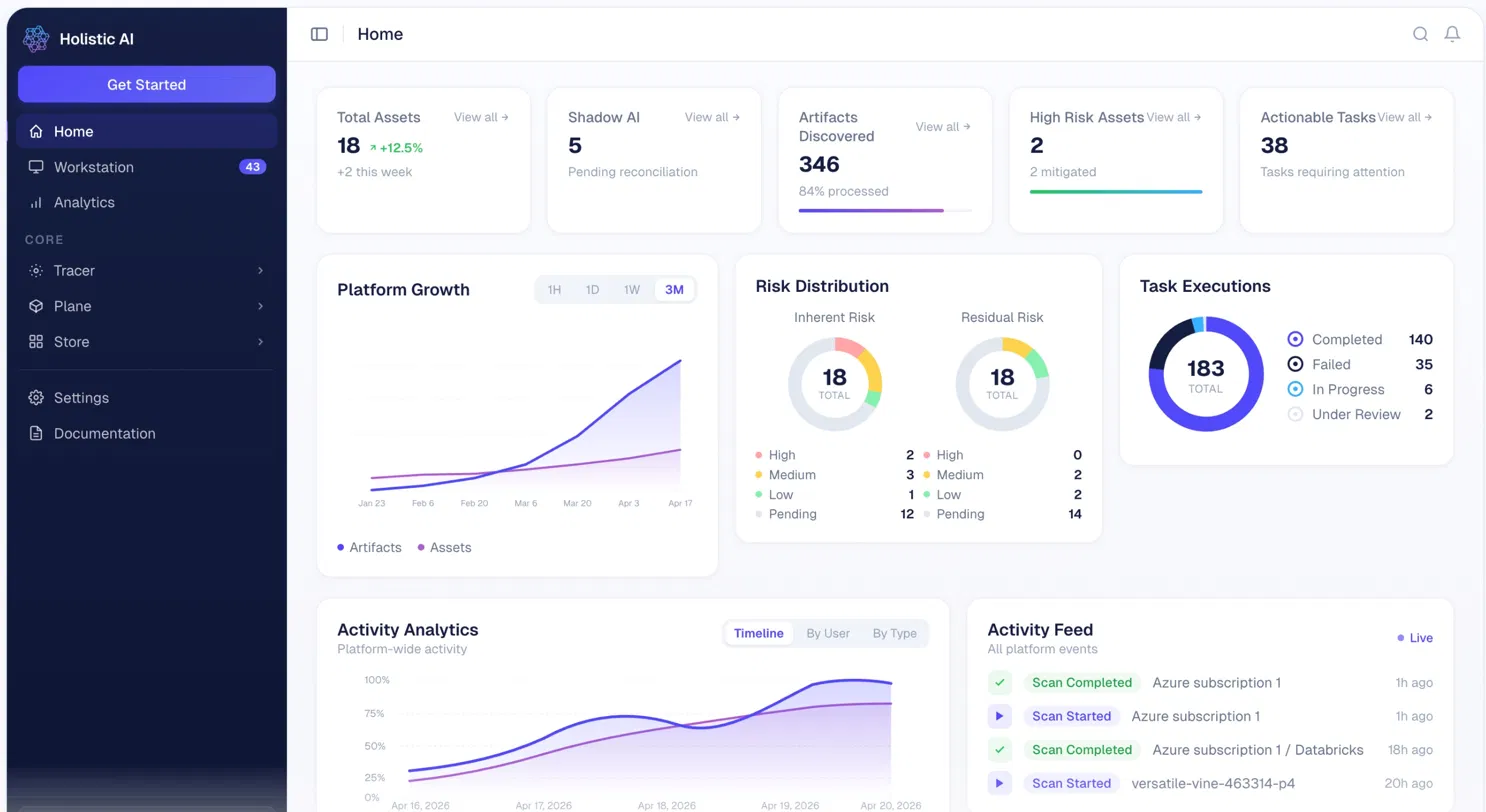The height and width of the screenshot is (812, 1486).
Task: Click View all on High Risk Assets card
Action: (x=1174, y=117)
